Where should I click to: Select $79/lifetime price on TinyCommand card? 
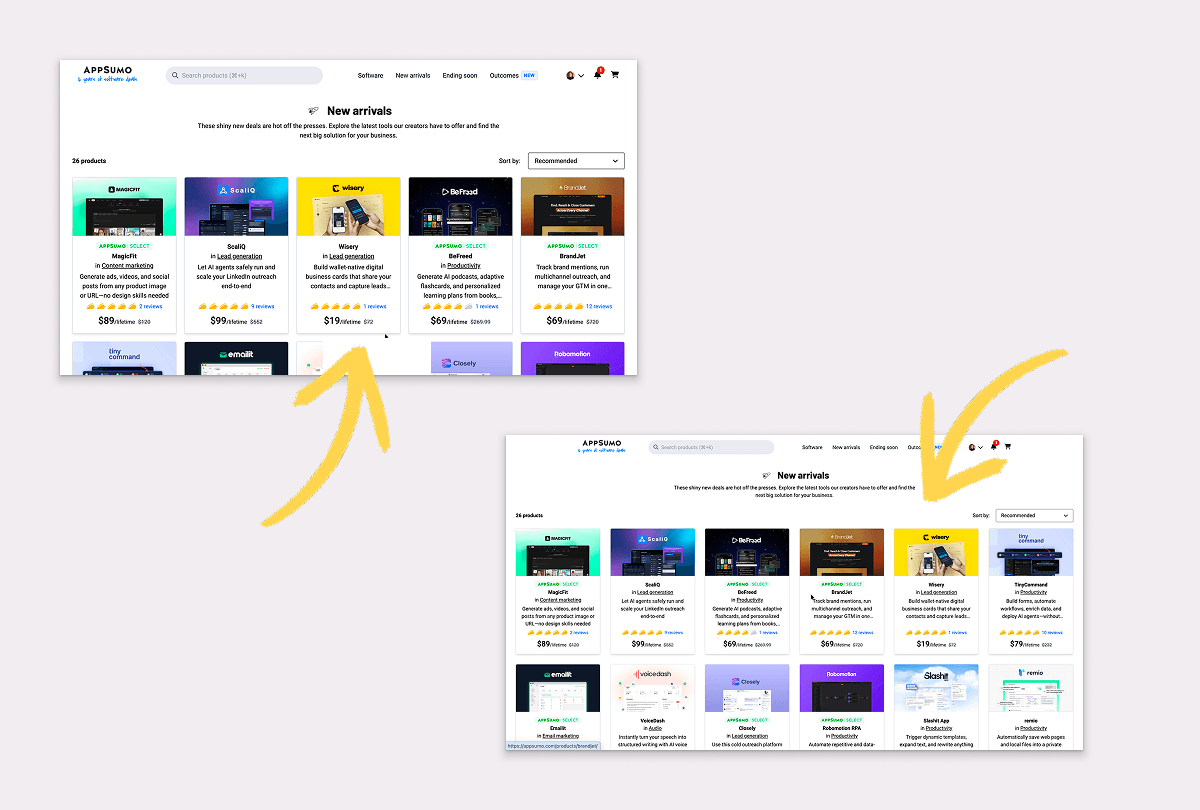[1026, 645]
